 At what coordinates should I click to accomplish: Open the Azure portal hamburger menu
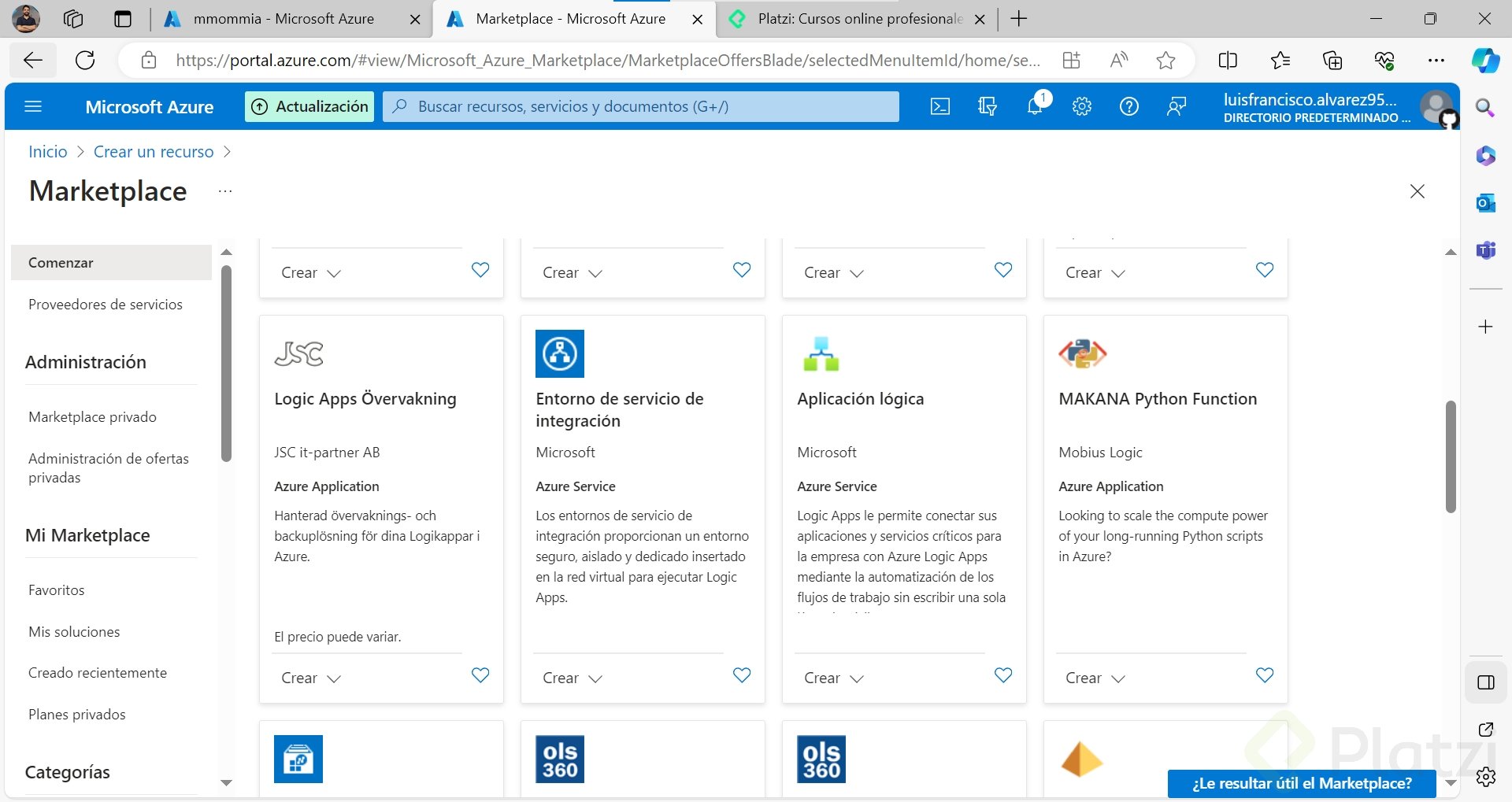(x=33, y=106)
